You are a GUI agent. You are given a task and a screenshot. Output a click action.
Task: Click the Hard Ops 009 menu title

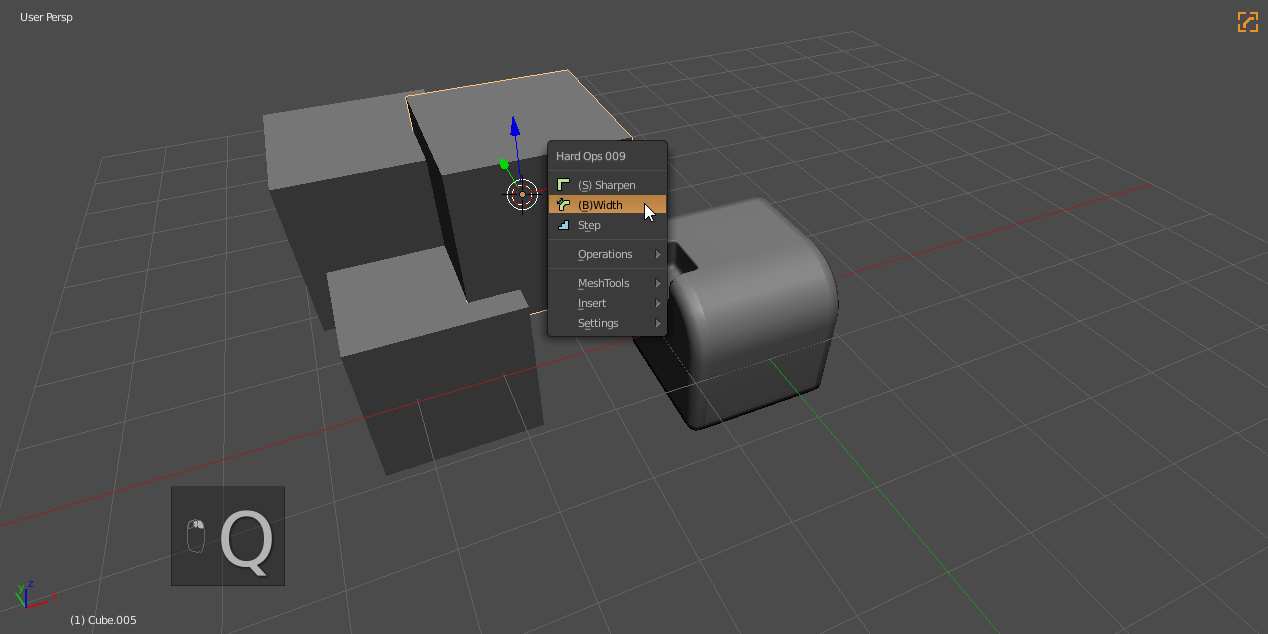pos(590,156)
